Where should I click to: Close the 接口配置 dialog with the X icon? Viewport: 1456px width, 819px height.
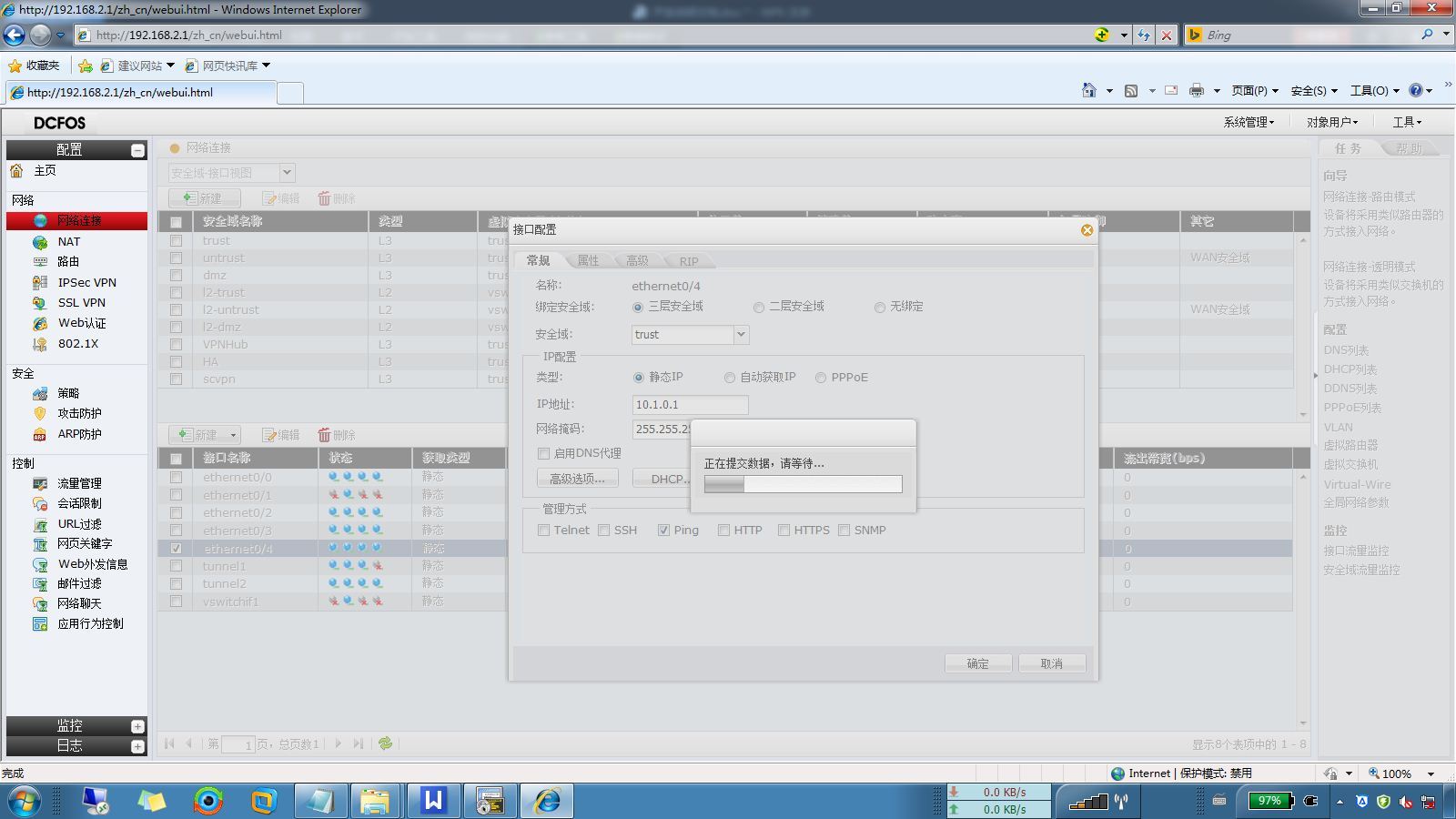(1087, 230)
